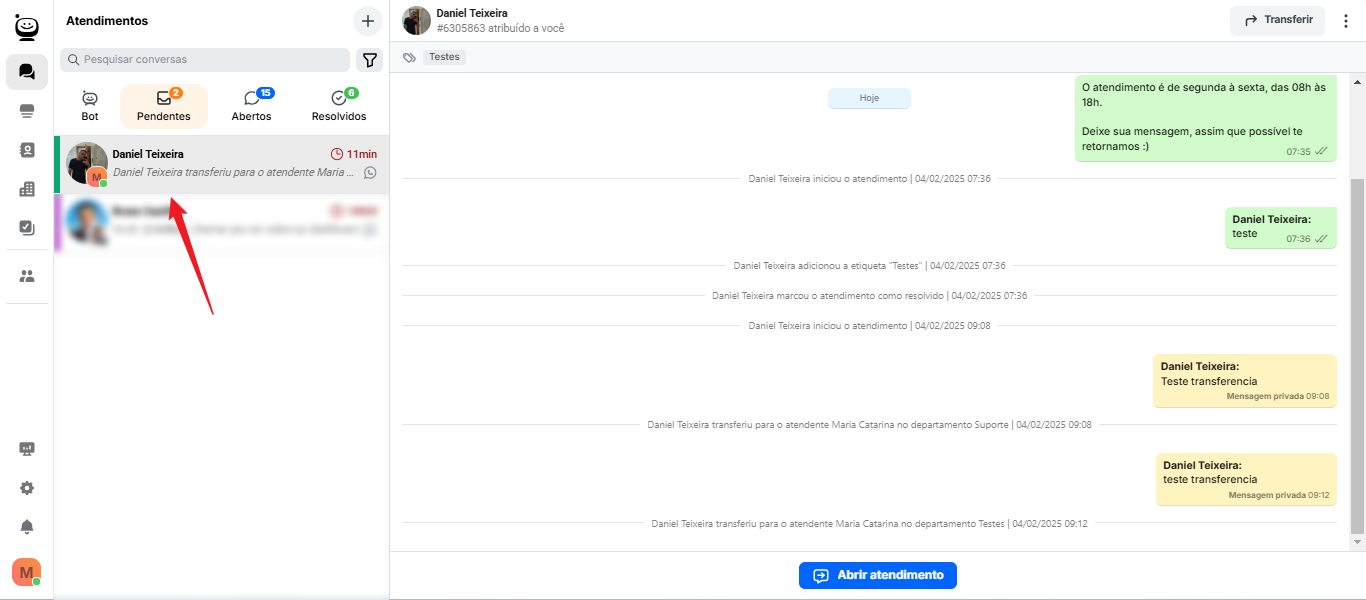This screenshot has height=600, width=1366.
Task: Click the Pesquisar conversas search field
Action: [205, 60]
